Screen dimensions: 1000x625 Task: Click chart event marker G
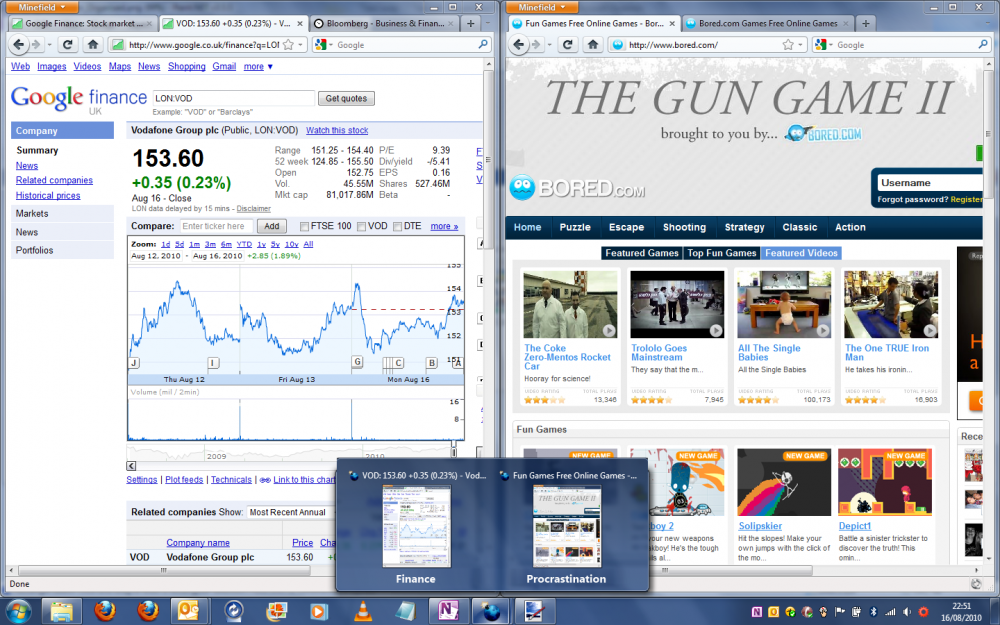point(357,362)
